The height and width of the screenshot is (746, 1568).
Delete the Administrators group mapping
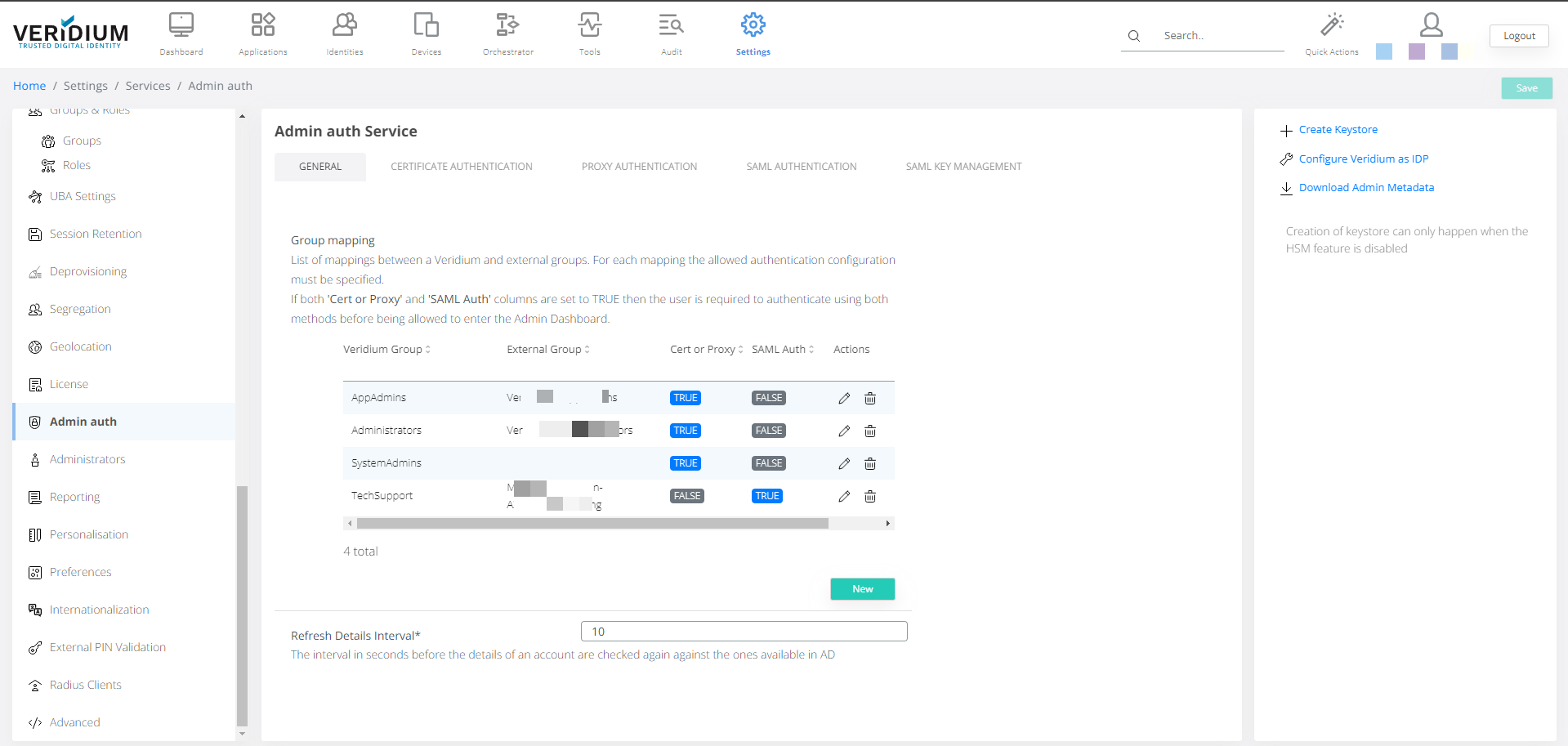(x=870, y=431)
